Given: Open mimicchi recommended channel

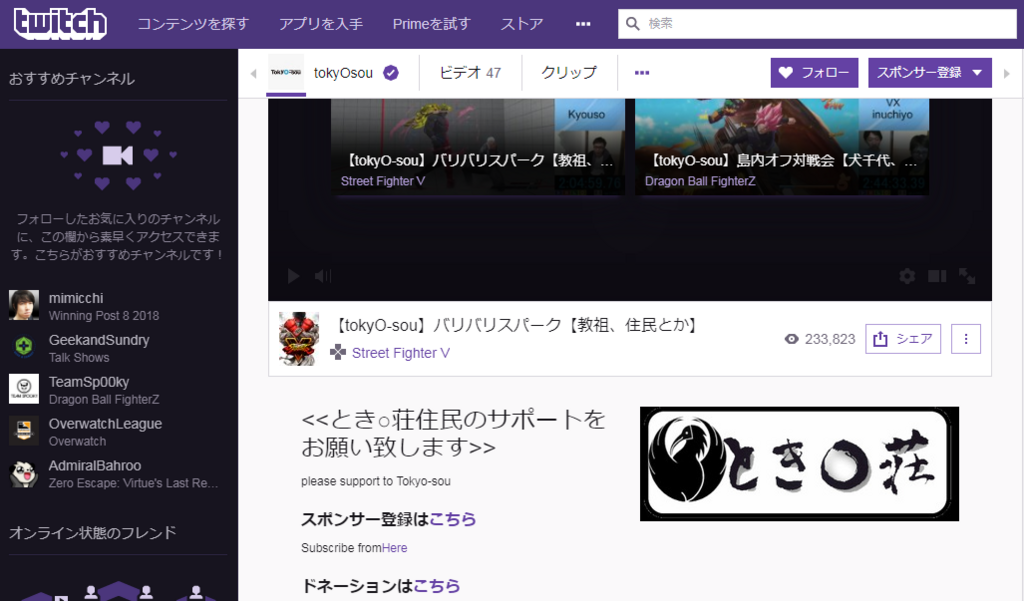Looking at the screenshot, I should [118, 306].
